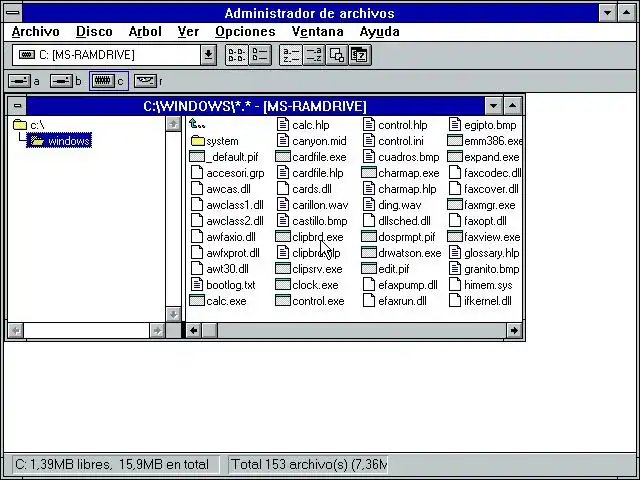Click file list scroll left arrow

(x=194, y=330)
